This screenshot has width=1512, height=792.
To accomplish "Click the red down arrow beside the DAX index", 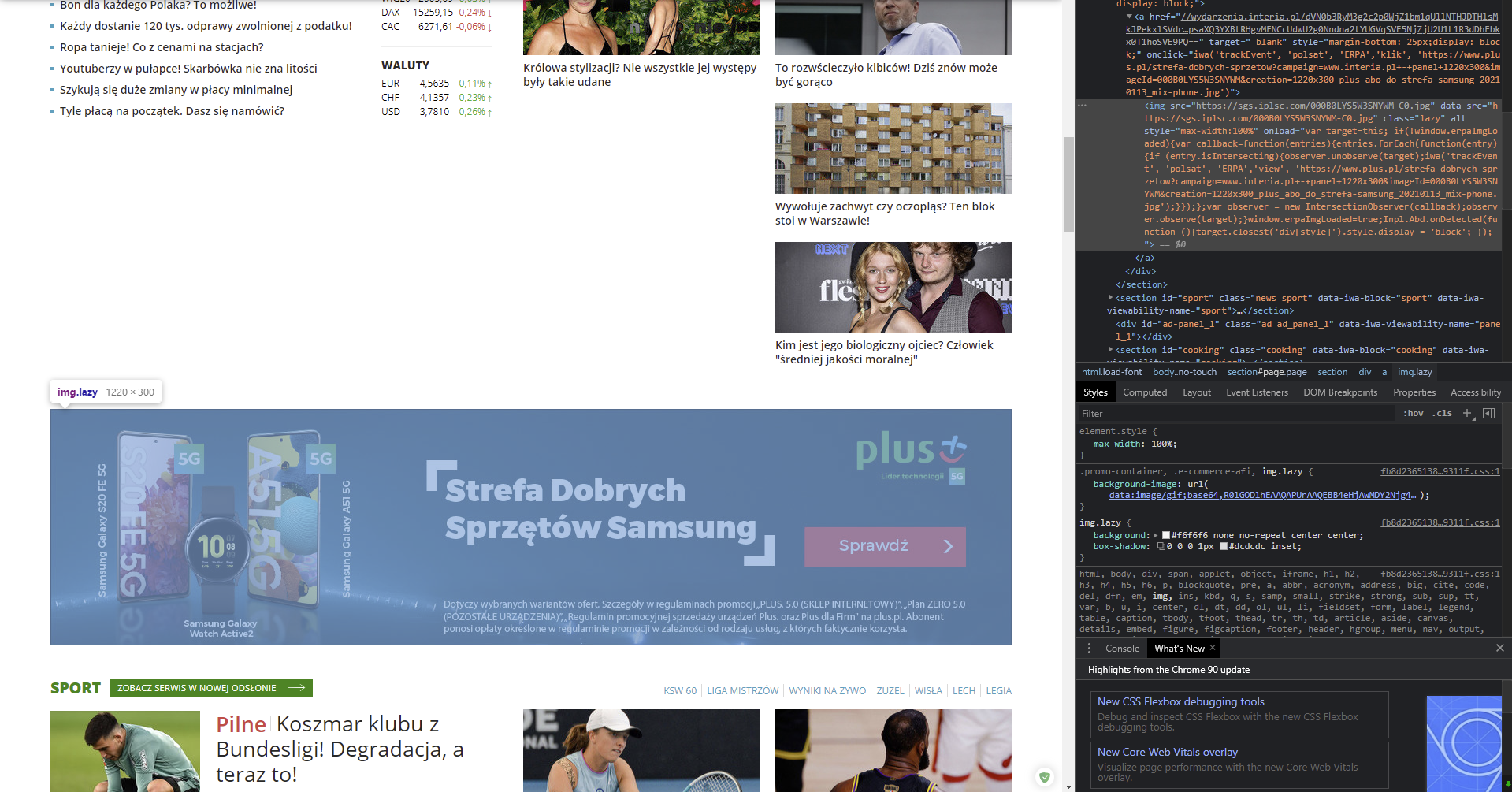I will (489, 13).
